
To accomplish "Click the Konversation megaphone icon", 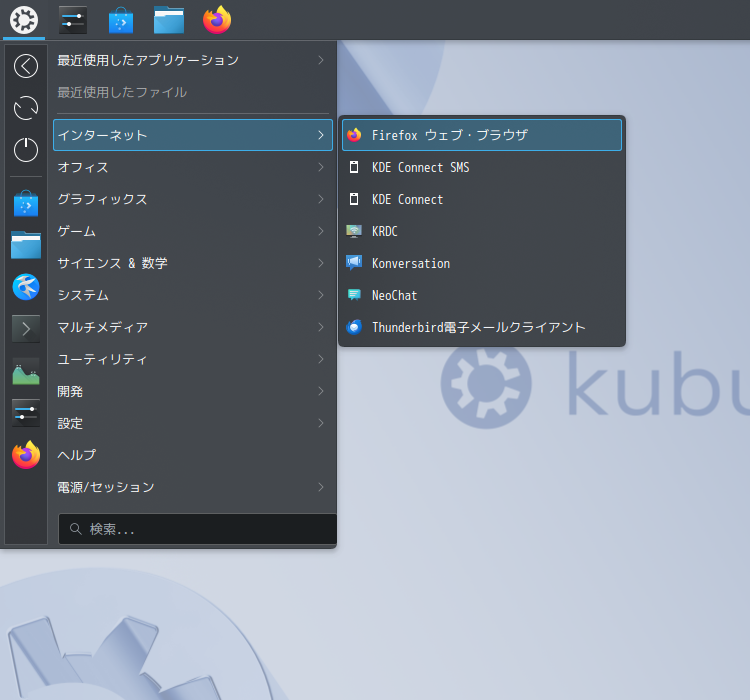I will click(354, 263).
